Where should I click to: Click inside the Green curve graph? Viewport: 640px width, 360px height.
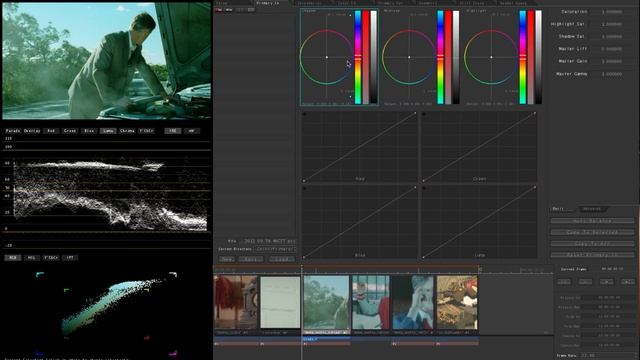click(x=479, y=147)
